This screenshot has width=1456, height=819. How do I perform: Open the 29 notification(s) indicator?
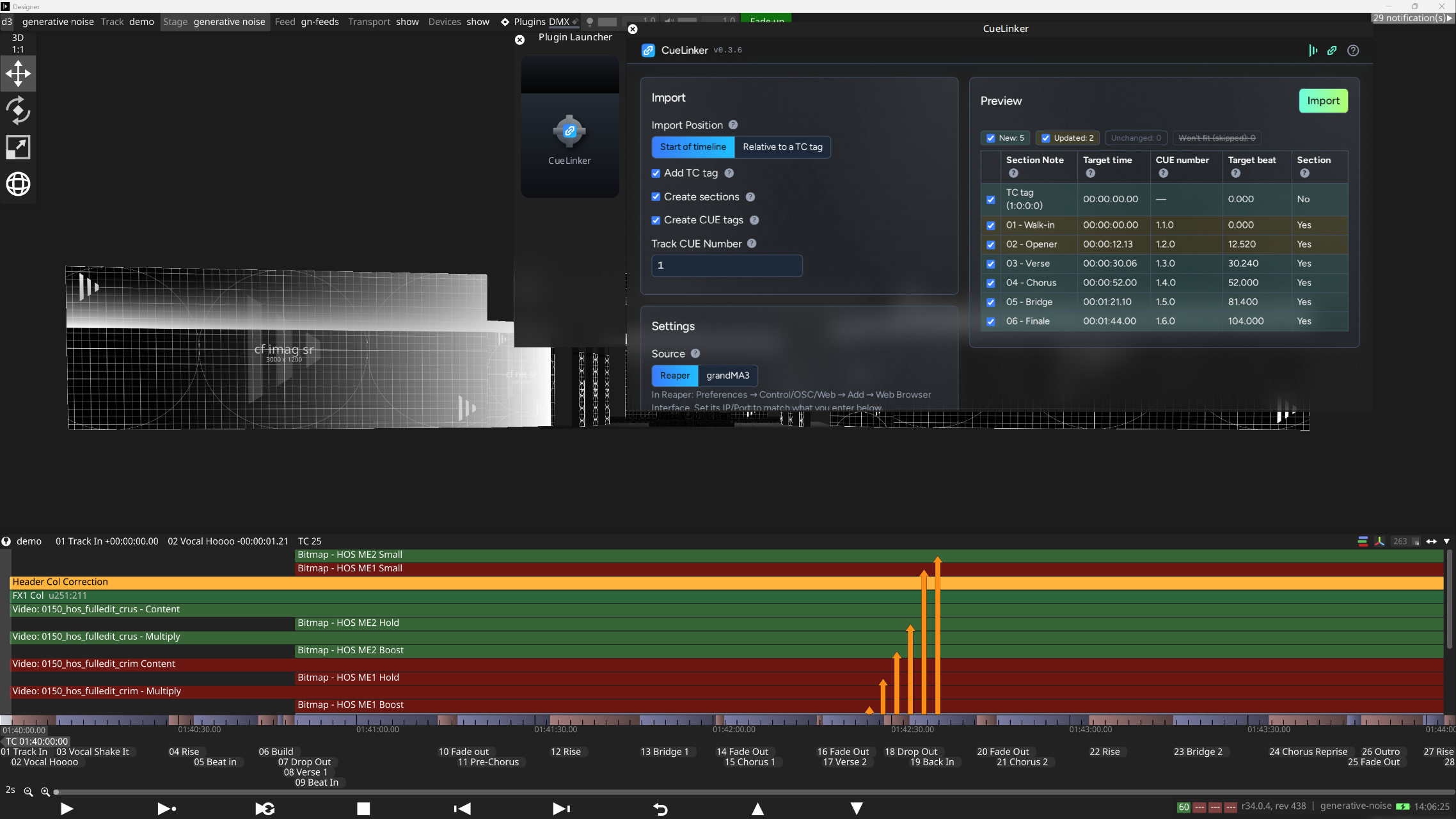pos(1413,18)
